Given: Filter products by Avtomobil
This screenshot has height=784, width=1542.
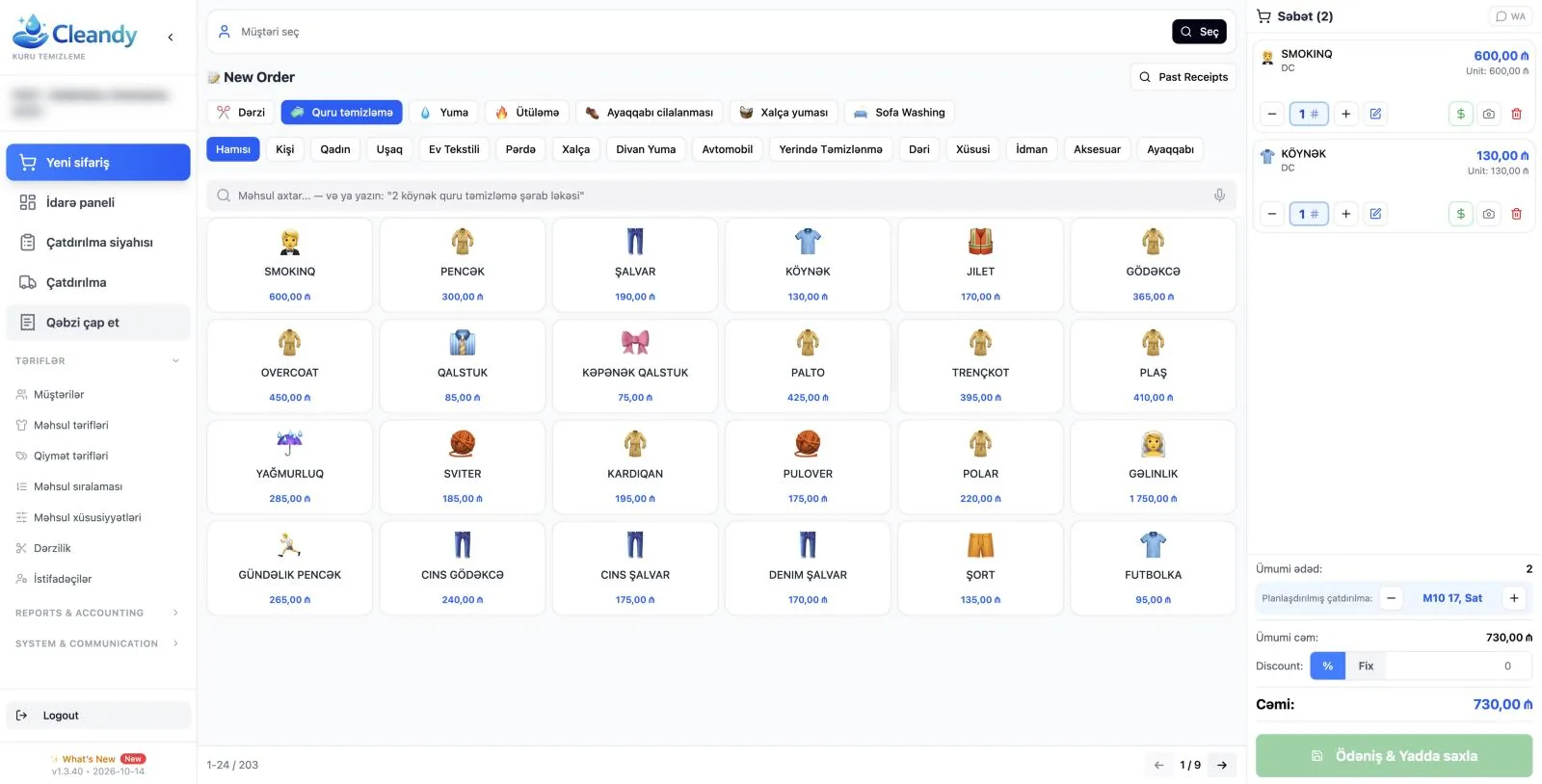Looking at the screenshot, I should (x=727, y=149).
